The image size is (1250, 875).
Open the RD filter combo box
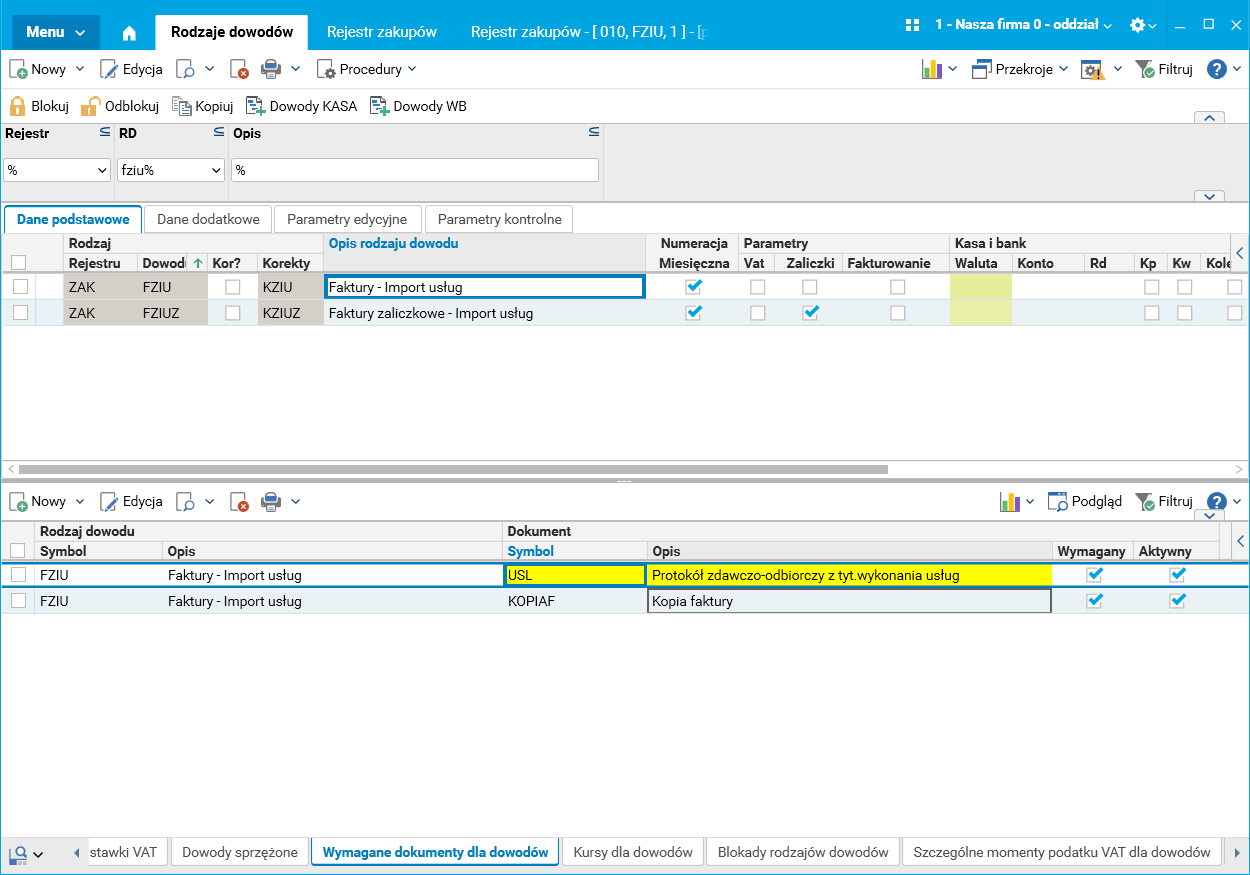171,170
